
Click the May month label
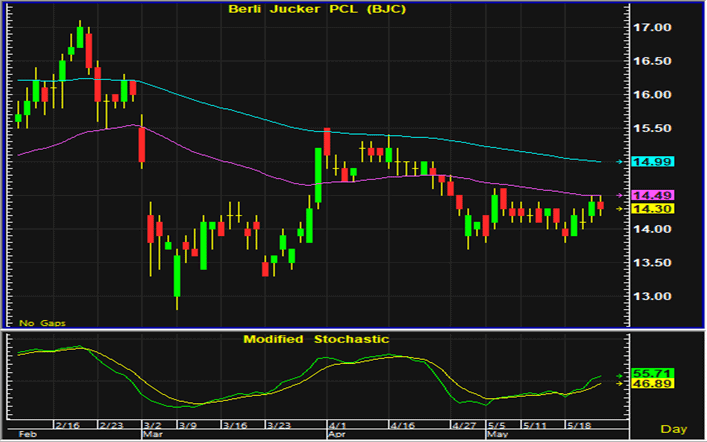(498, 434)
